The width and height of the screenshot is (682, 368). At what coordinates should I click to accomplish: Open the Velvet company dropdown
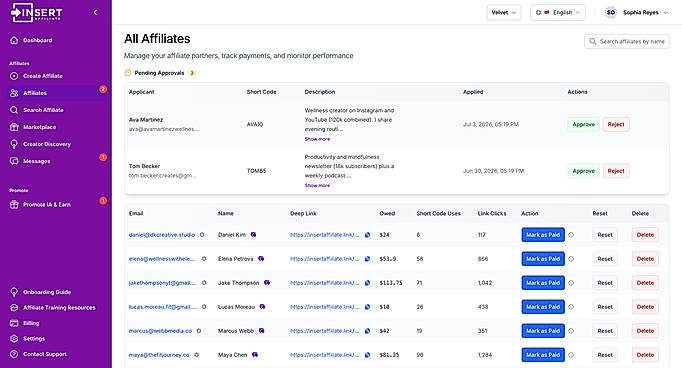504,13
